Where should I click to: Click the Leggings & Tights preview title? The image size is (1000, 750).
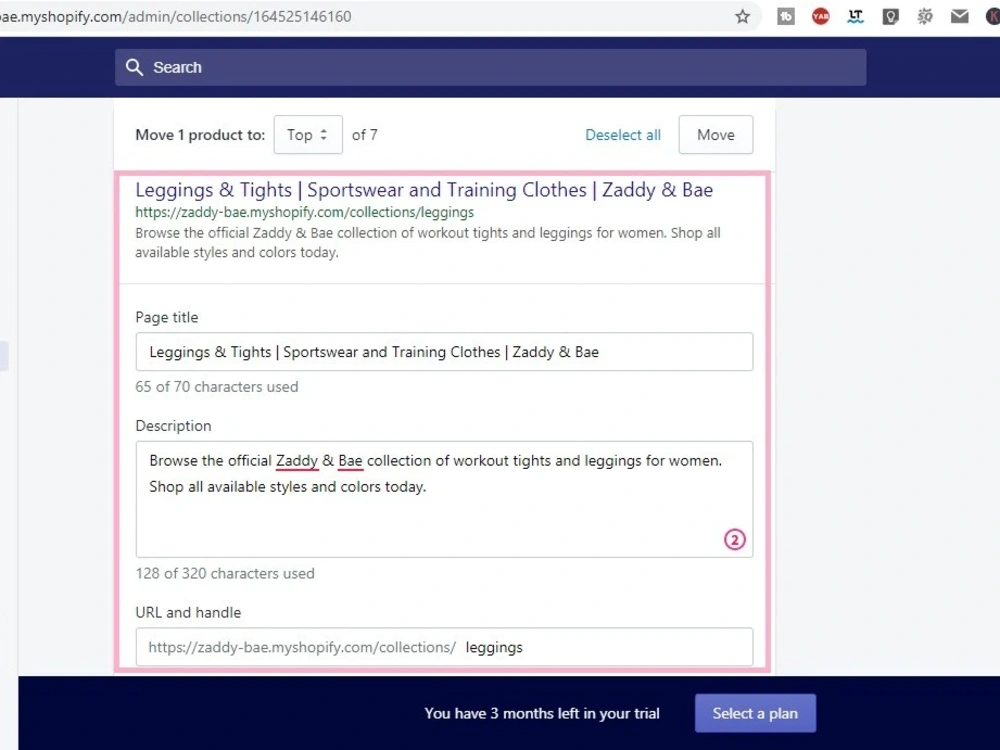pos(424,190)
